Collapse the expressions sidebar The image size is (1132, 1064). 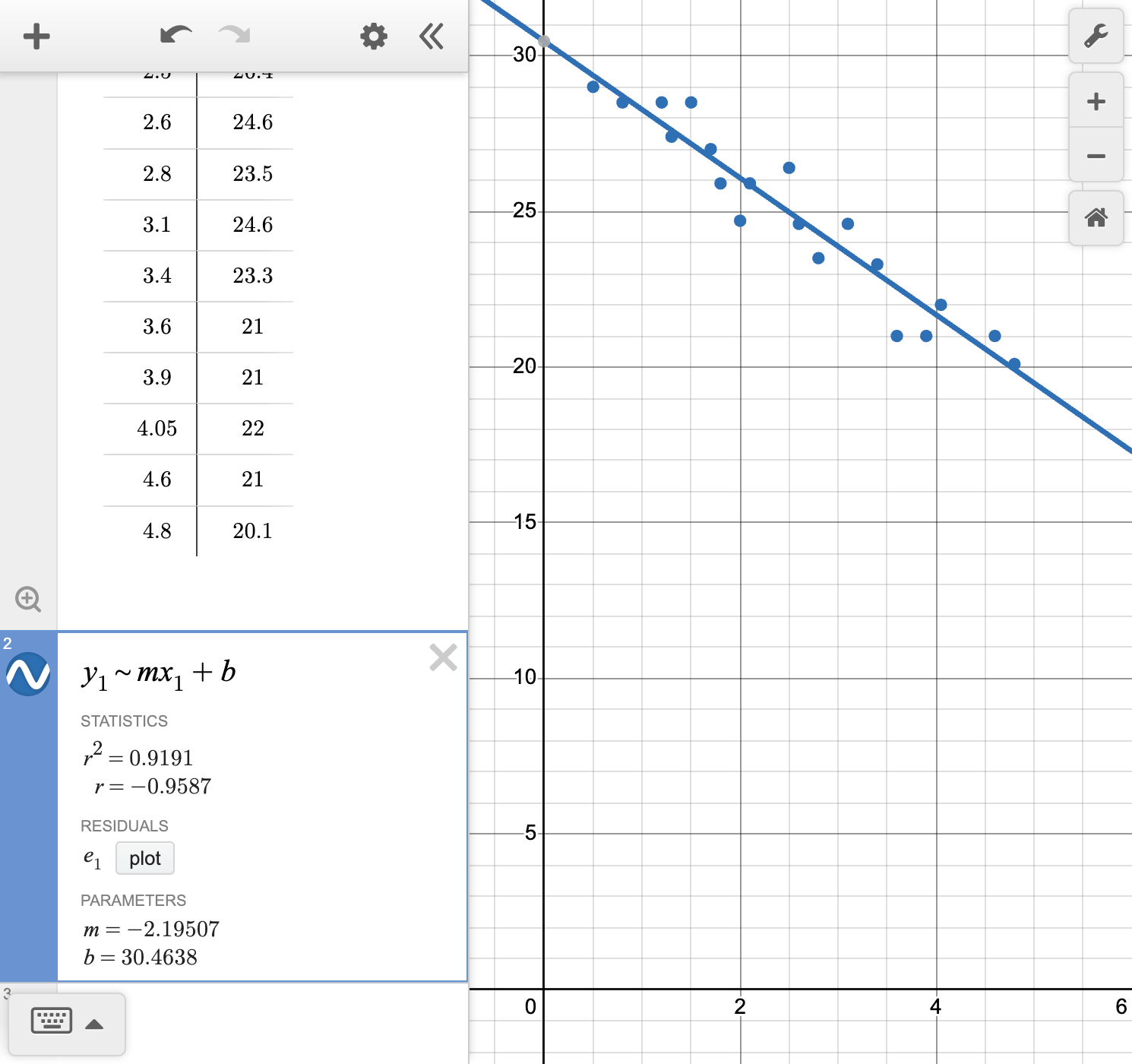click(x=431, y=36)
